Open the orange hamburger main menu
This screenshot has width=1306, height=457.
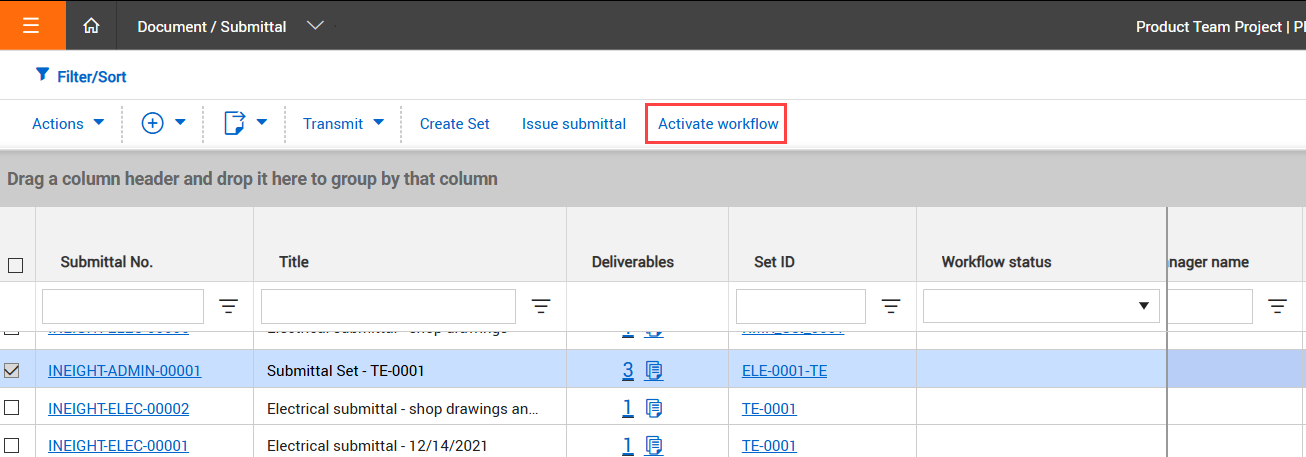(x=32, y=26)
